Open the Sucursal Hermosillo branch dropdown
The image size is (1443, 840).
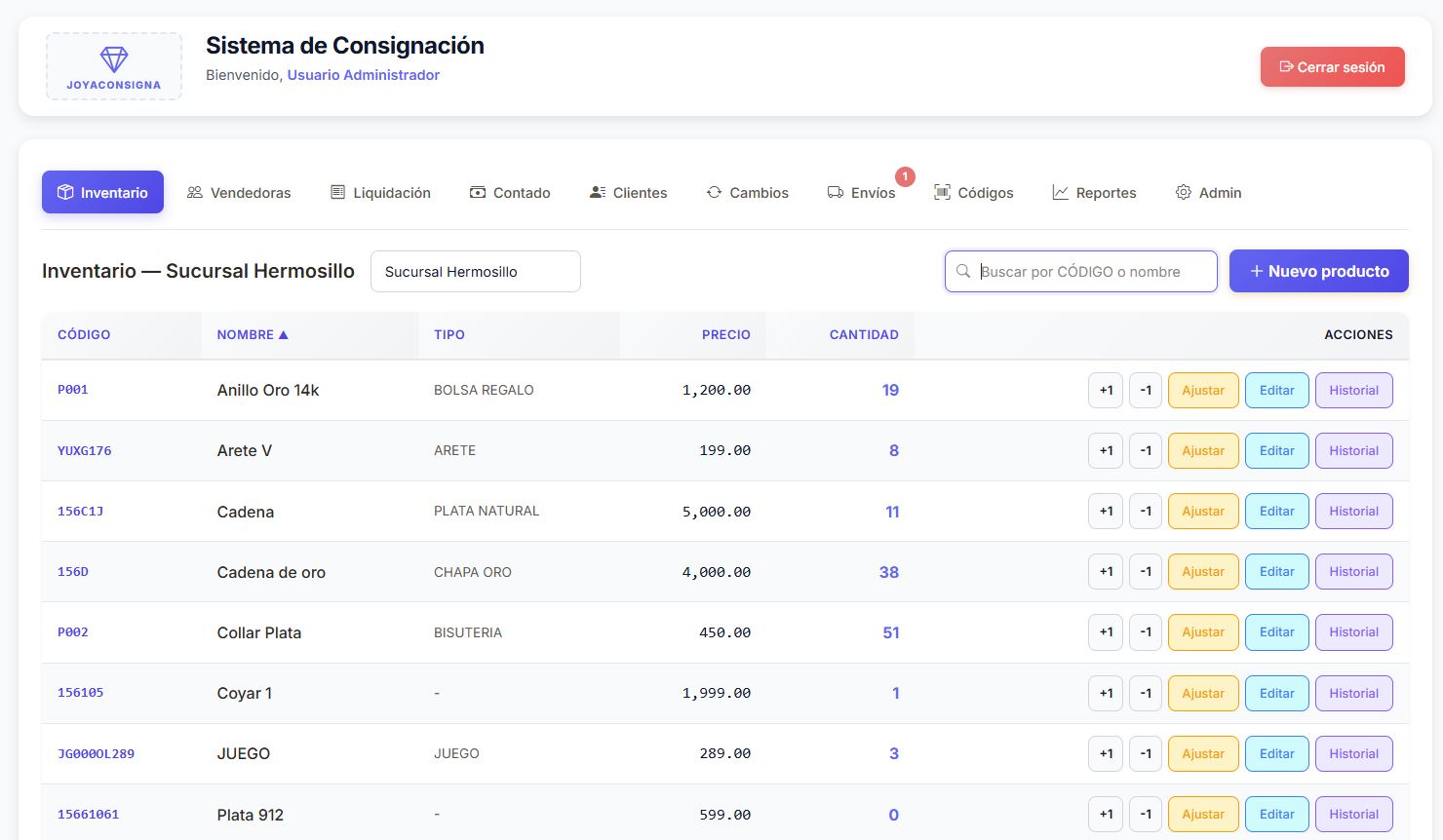476,272
